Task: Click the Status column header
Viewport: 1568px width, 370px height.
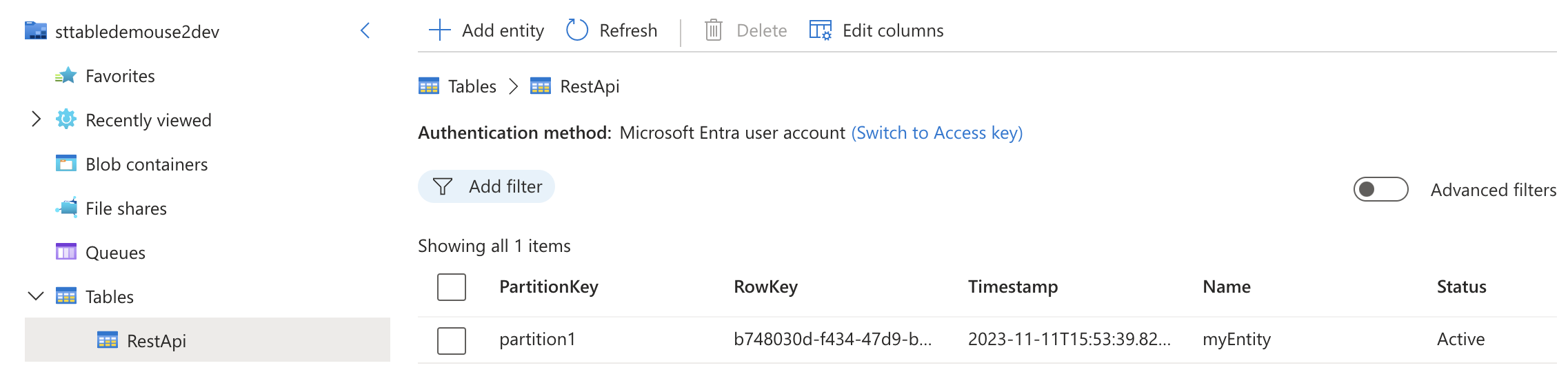Action: pyautogui.click(x=1461, y=286)
